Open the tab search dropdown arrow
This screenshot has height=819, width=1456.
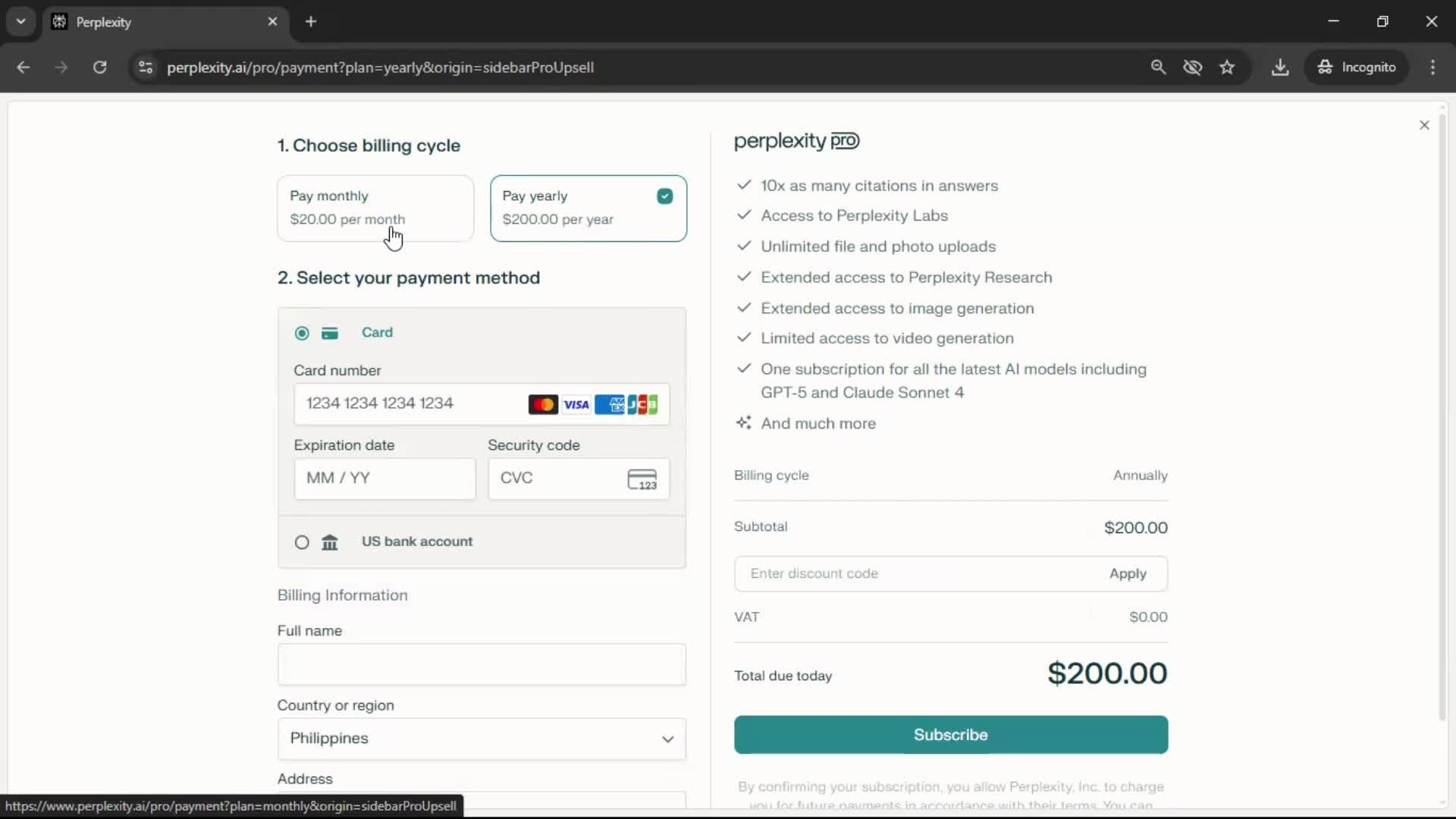(x=21, y=21)
